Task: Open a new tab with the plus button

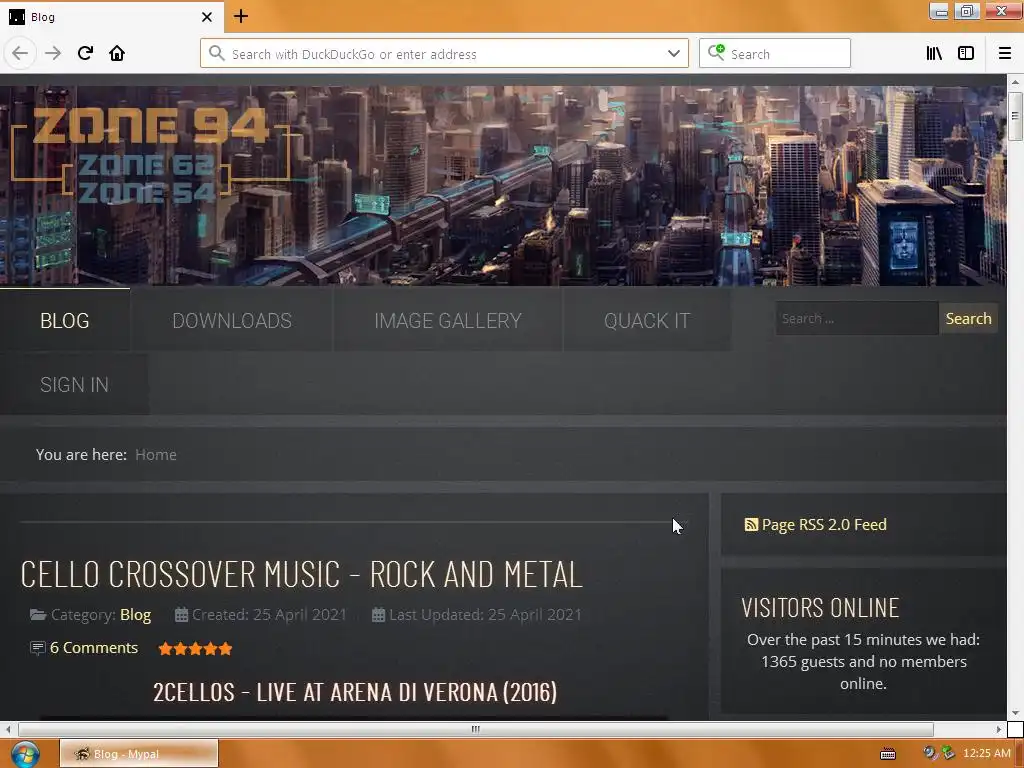Action: pos(241,16)
